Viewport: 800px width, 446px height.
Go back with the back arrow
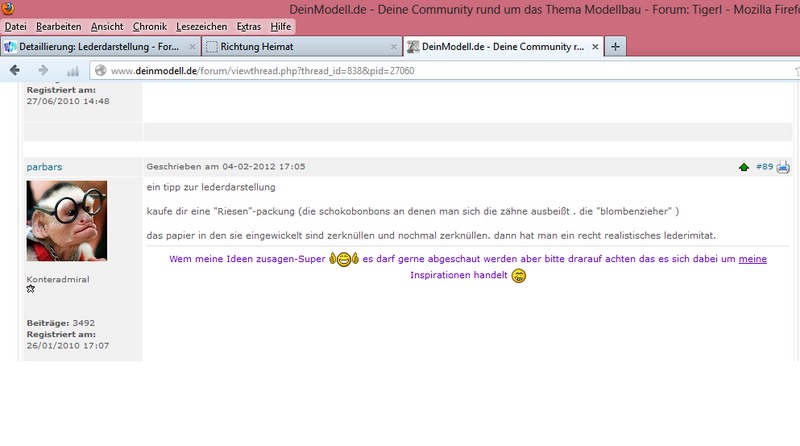pos(15,70)
